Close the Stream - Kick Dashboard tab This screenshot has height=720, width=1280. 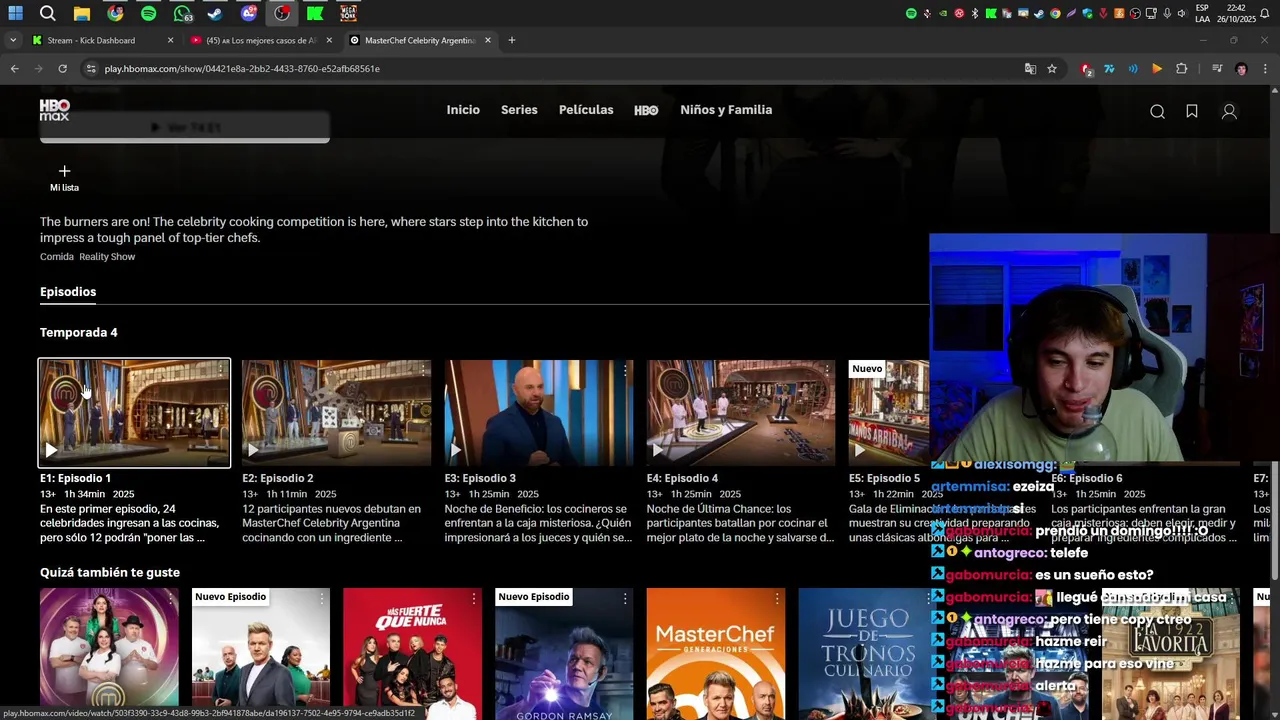(x=170, y=40)
